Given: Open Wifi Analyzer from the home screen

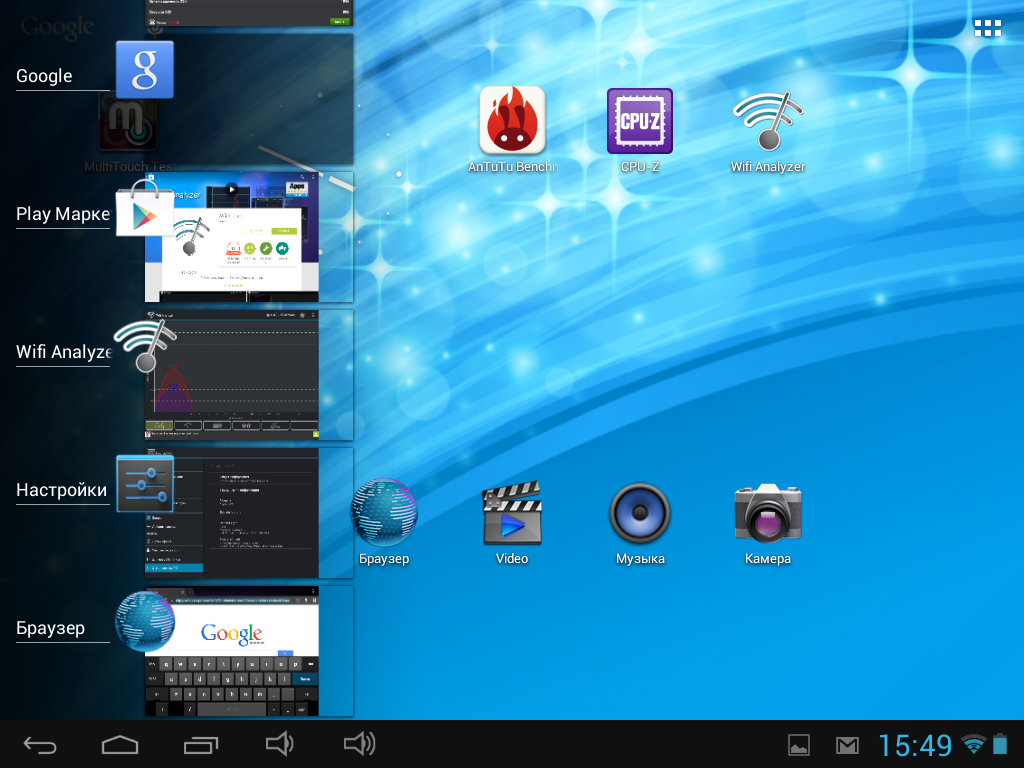Looking at the screenshot, I should 768,120.
